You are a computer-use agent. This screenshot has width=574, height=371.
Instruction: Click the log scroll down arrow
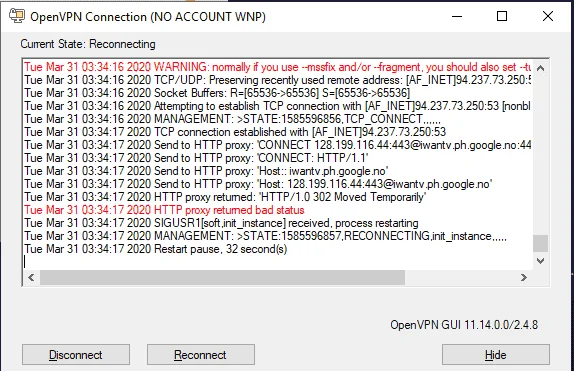click(x=540, y=261)
